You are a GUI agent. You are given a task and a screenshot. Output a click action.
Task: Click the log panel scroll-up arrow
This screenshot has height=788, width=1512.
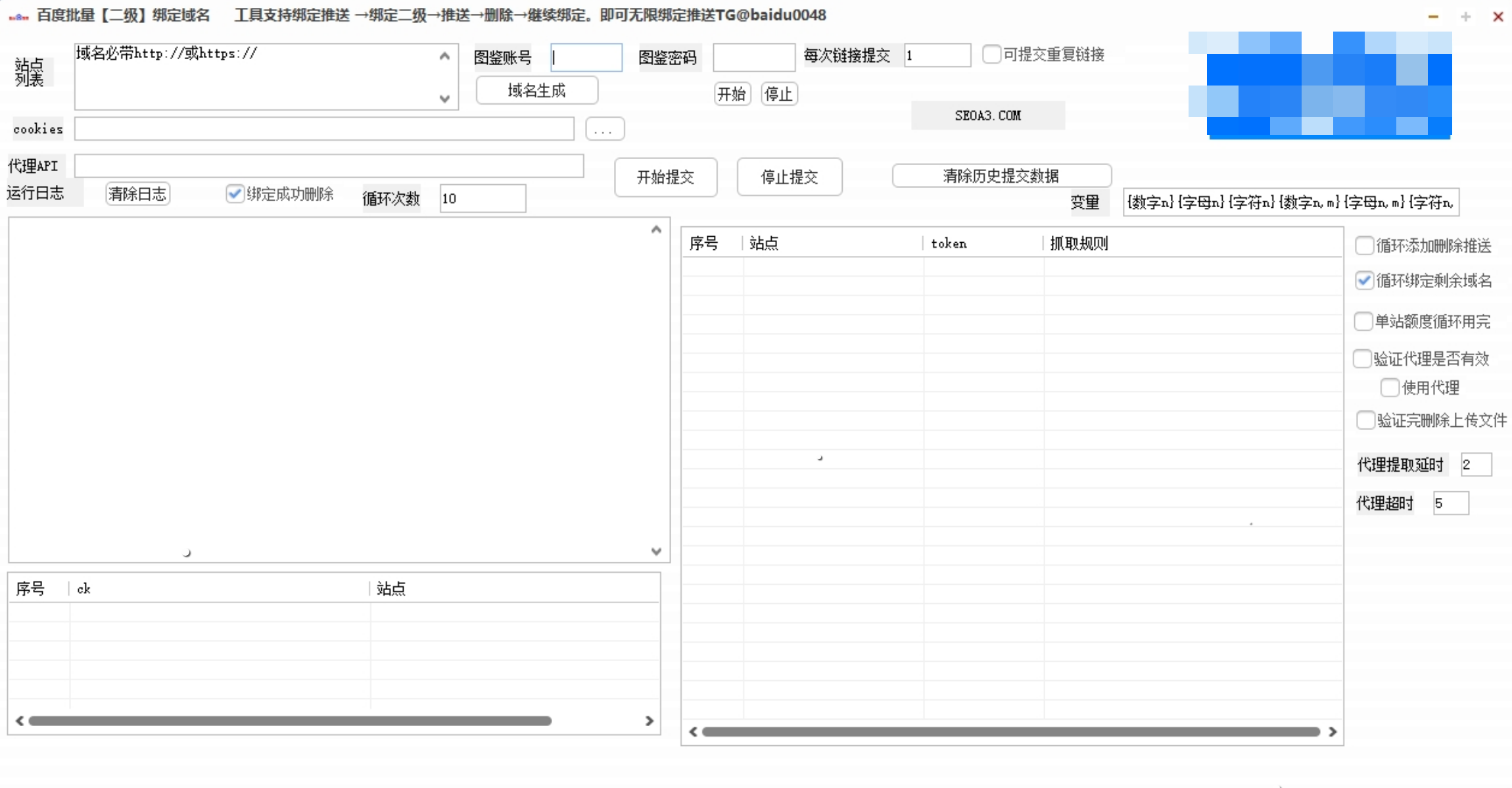point(655,230)
